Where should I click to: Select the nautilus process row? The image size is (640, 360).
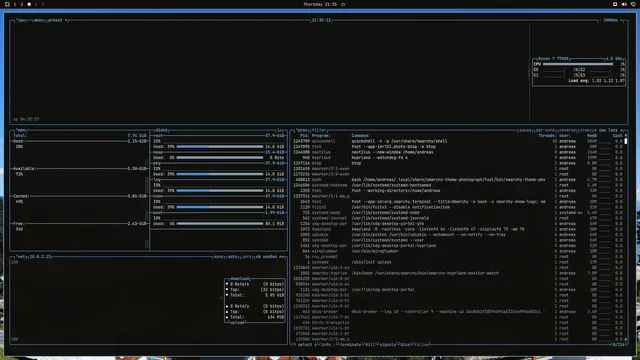click(458, 152)
